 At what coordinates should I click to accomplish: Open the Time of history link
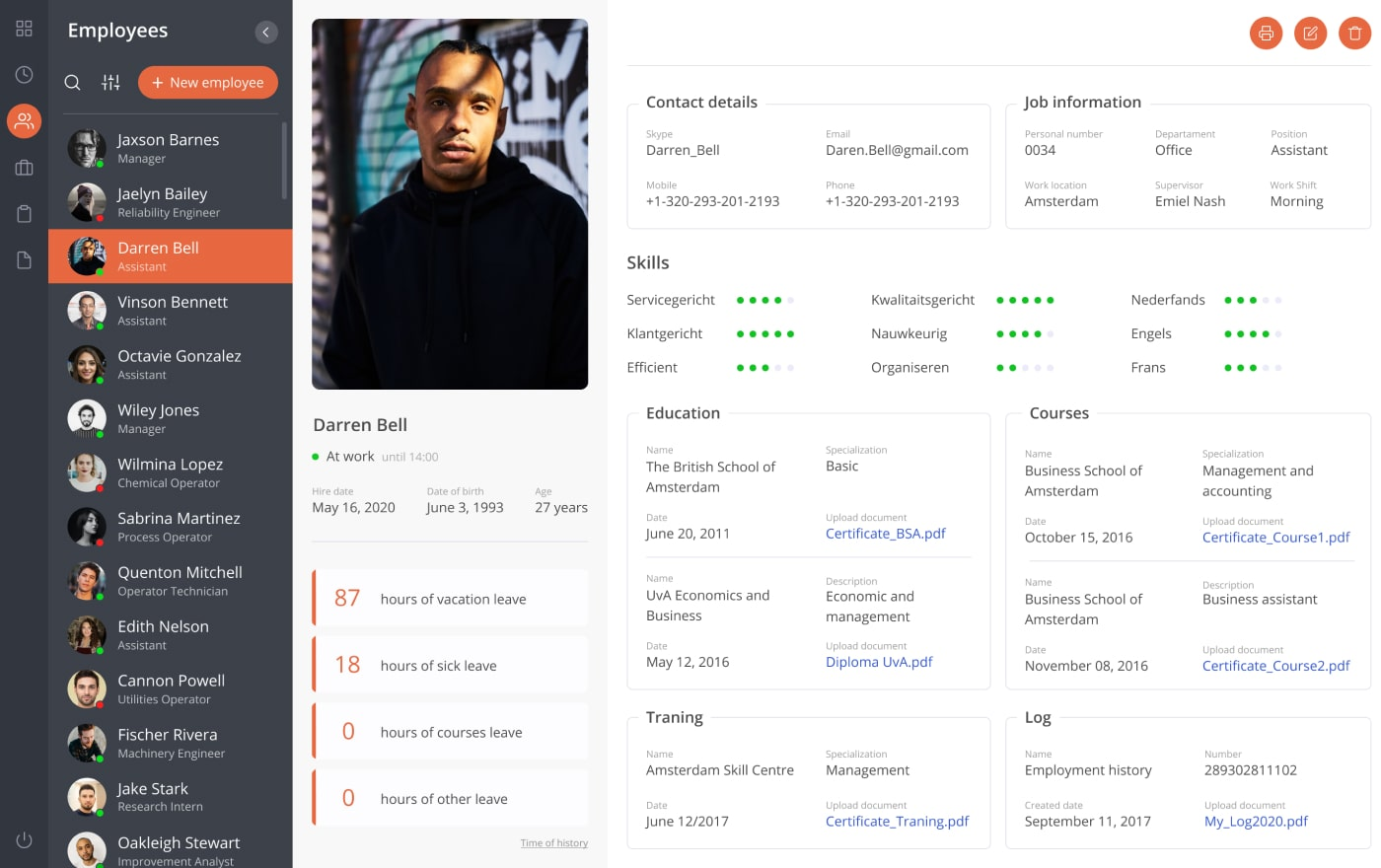[x=554, y=843]
